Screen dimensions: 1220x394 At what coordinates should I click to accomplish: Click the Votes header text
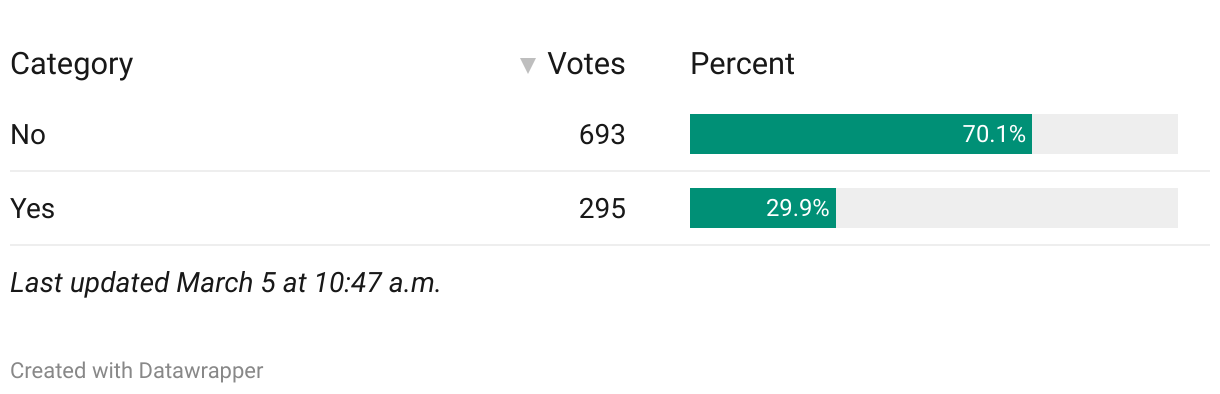[x=586, y=64]
